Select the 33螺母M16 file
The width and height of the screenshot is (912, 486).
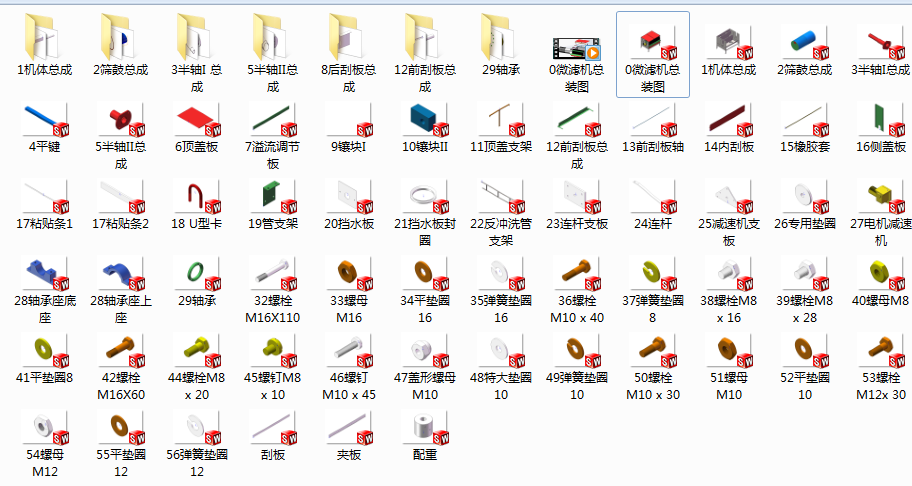pyautogui.click(x=349, y=290)
